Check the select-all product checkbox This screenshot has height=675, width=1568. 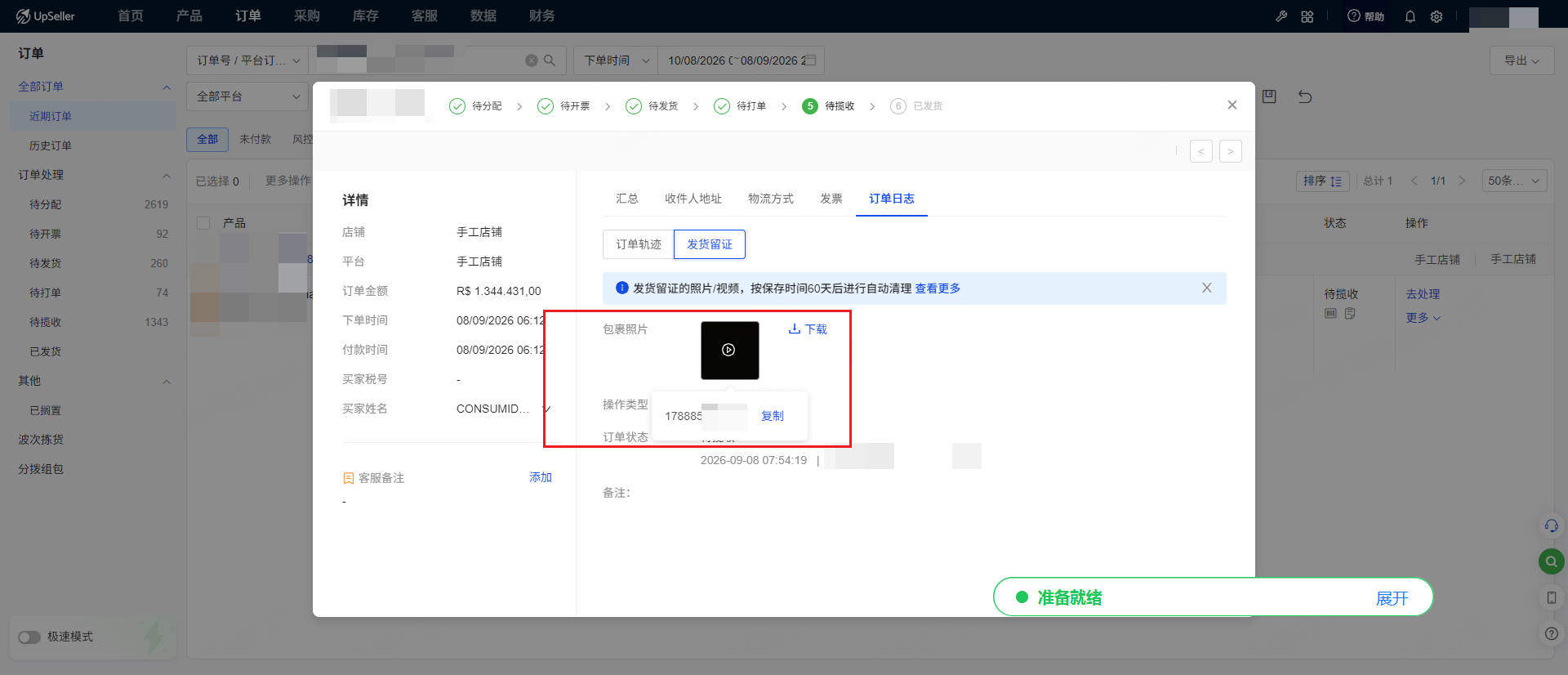click(x=204, y=223)
